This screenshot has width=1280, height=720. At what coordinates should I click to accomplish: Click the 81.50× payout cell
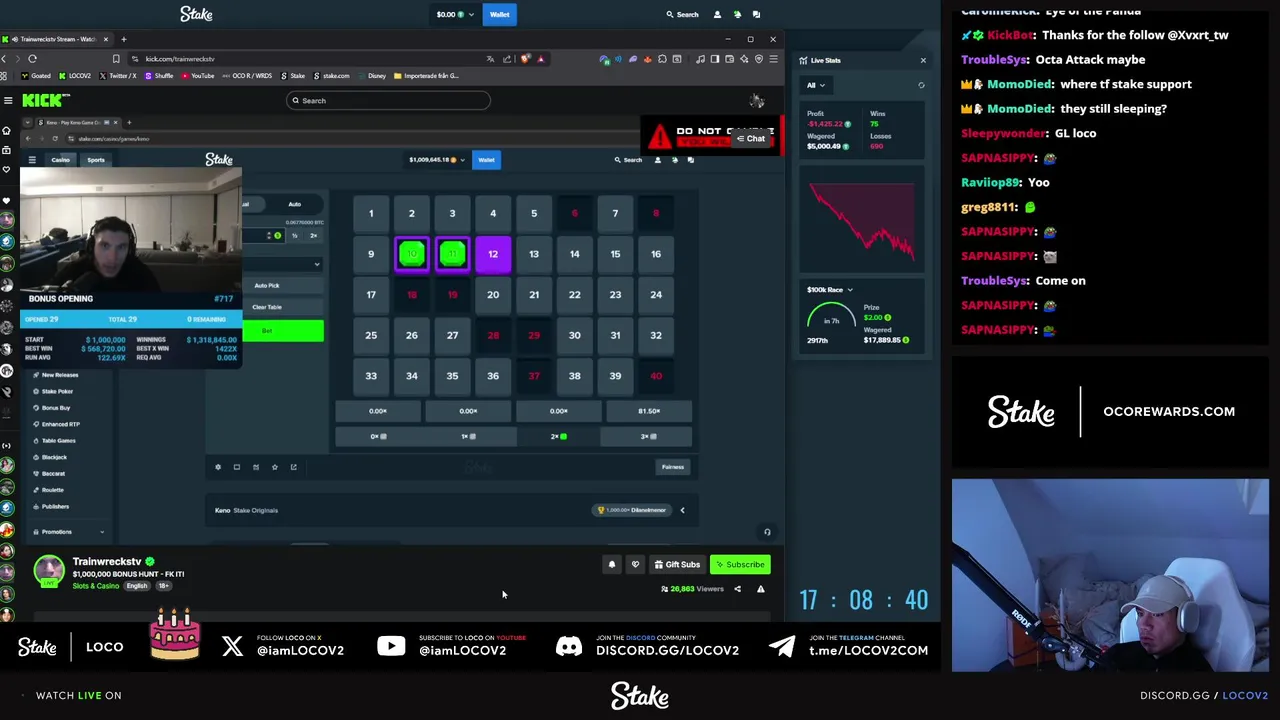click(649, 411)
